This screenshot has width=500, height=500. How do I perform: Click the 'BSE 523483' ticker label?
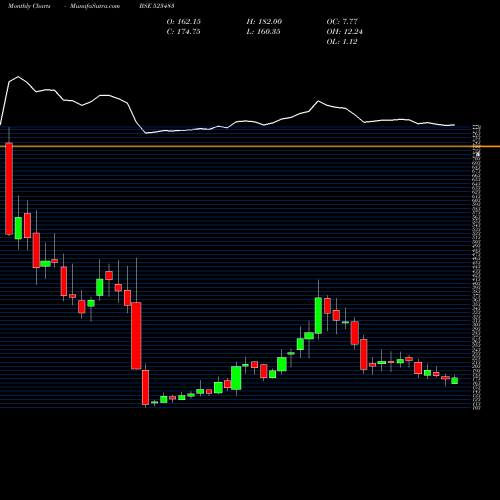coord(157,6)
